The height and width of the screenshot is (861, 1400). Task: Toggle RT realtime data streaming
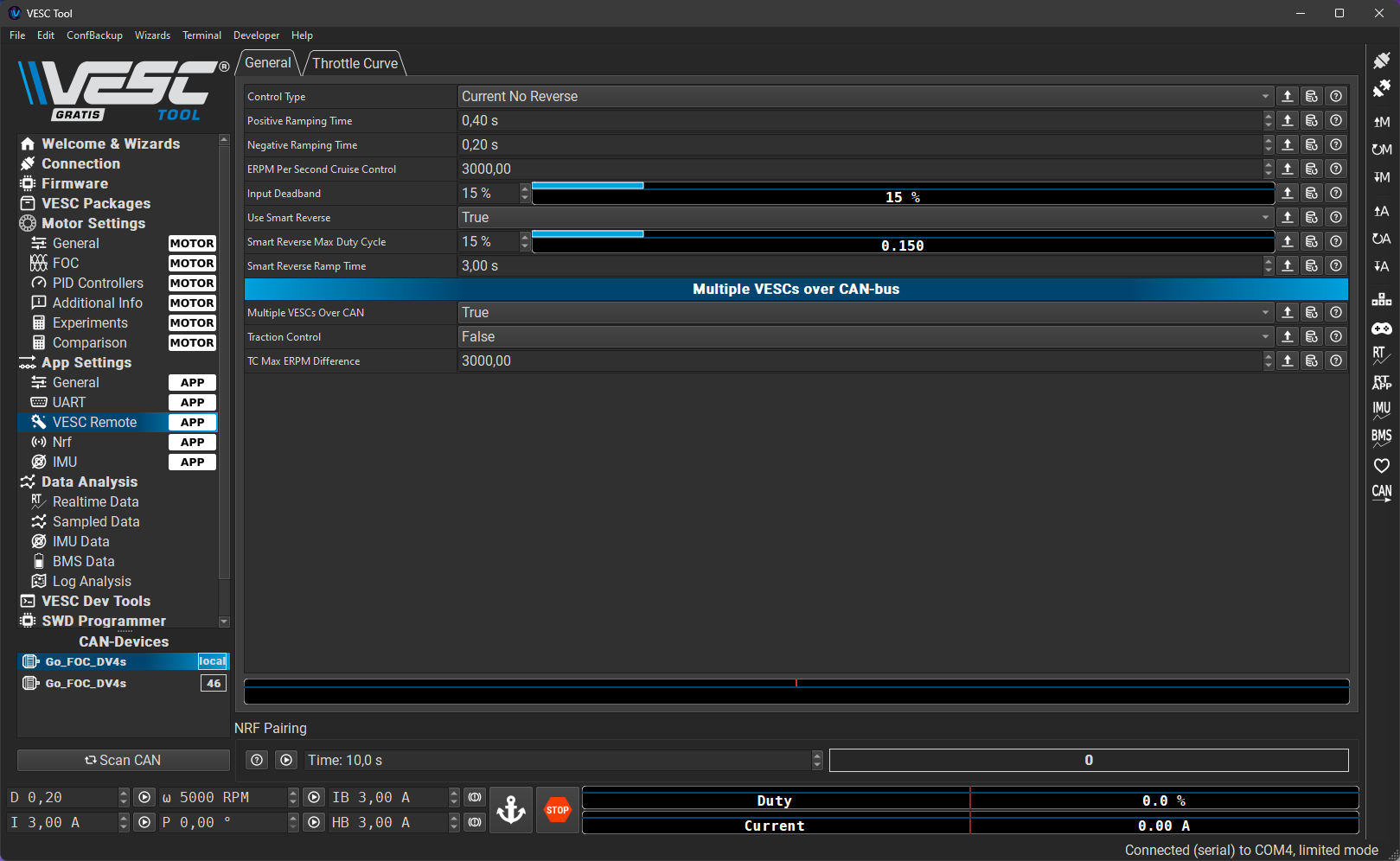1381,355
